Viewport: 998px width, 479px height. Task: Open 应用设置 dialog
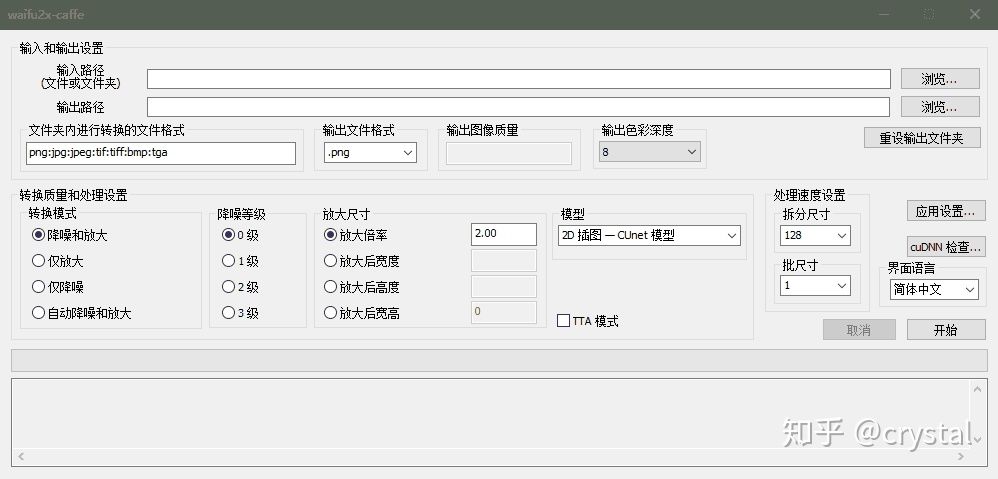click(x=946, y=211)
